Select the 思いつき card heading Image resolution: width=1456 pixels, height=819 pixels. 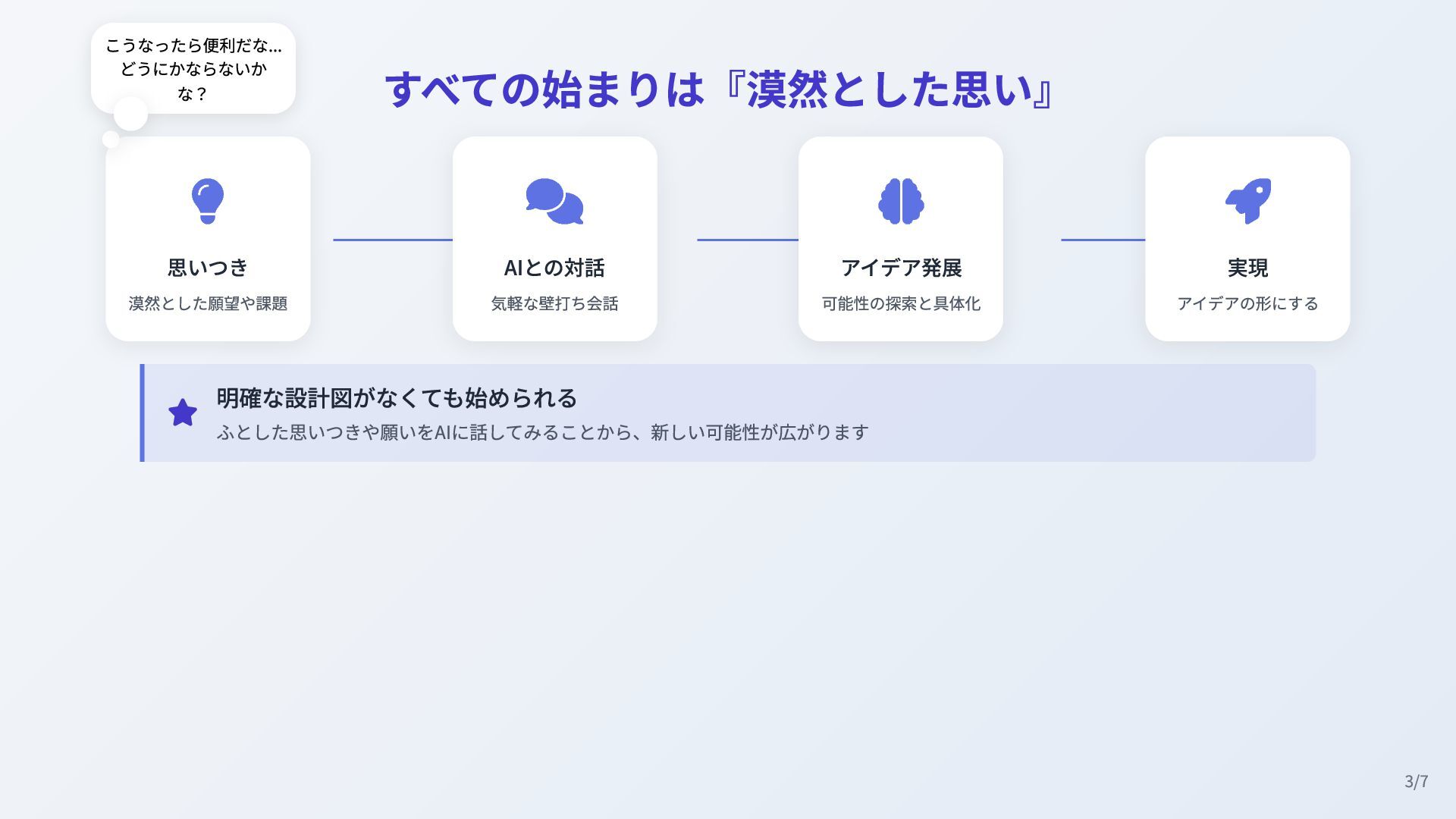208,268
